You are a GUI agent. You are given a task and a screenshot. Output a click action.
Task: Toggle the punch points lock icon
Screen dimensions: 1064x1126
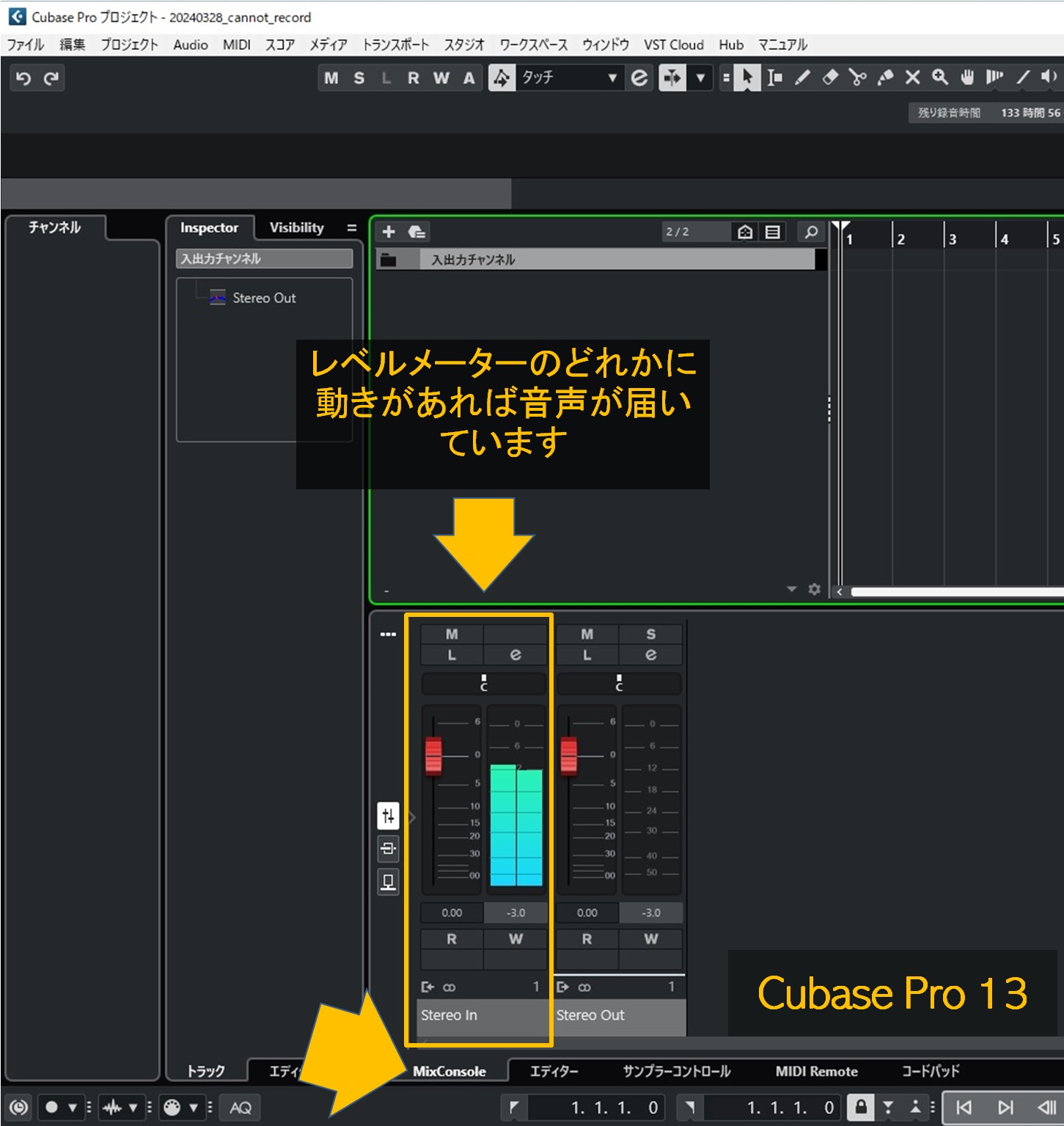[861, 1107]
